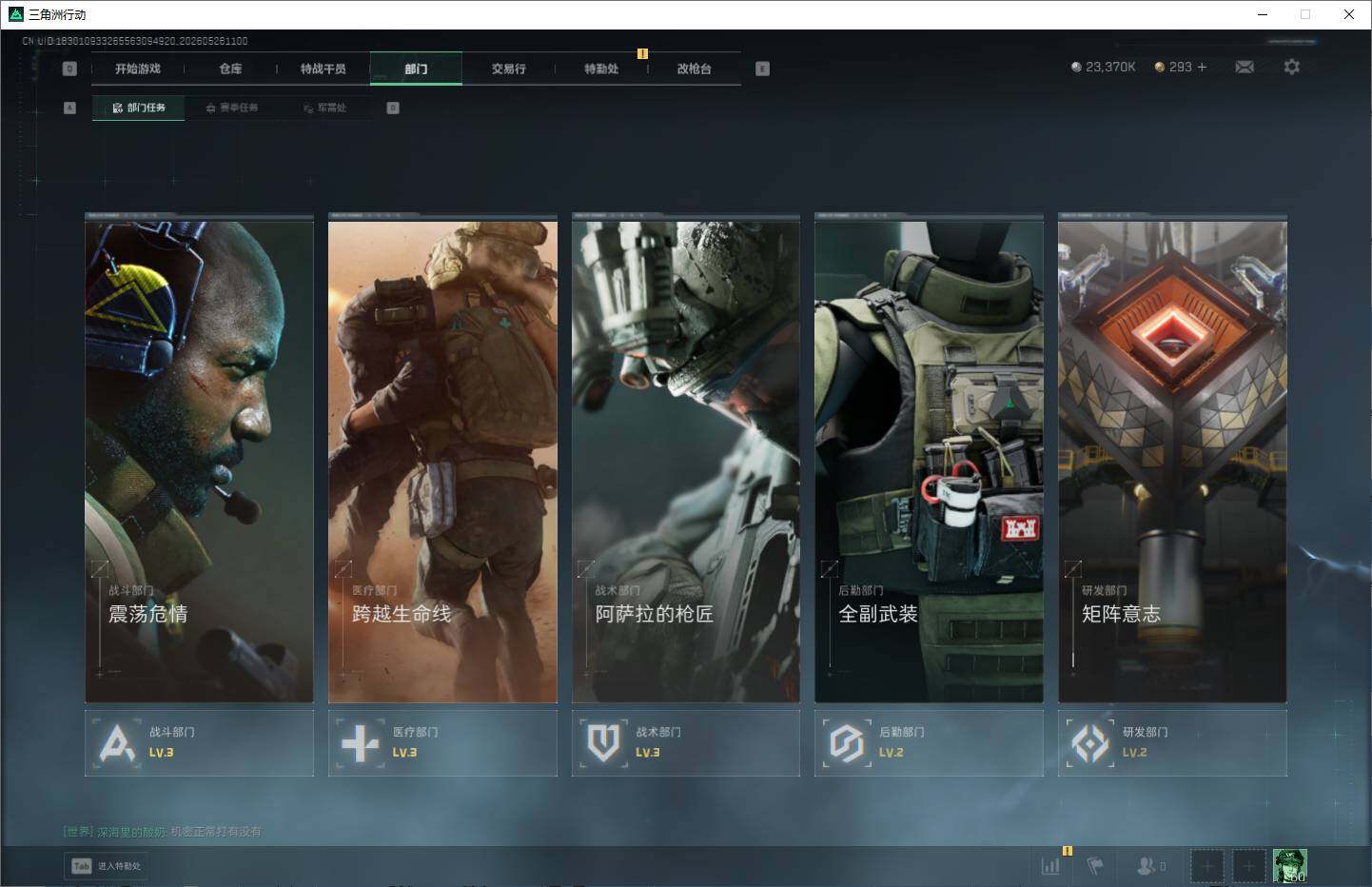Open the 特勤处 tab
Screen dimensions: 1372x887
click(x=601, y=69)
